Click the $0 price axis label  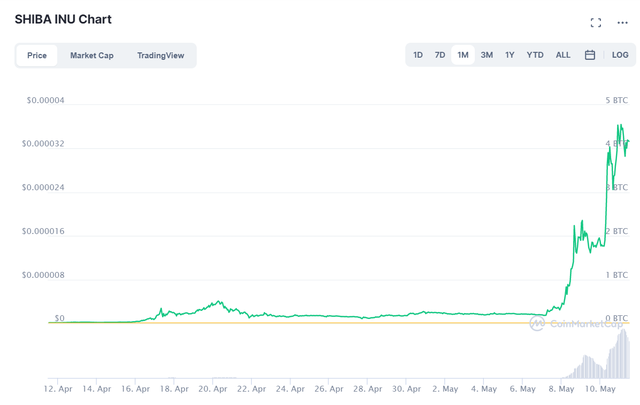click(x=59, y=318)
